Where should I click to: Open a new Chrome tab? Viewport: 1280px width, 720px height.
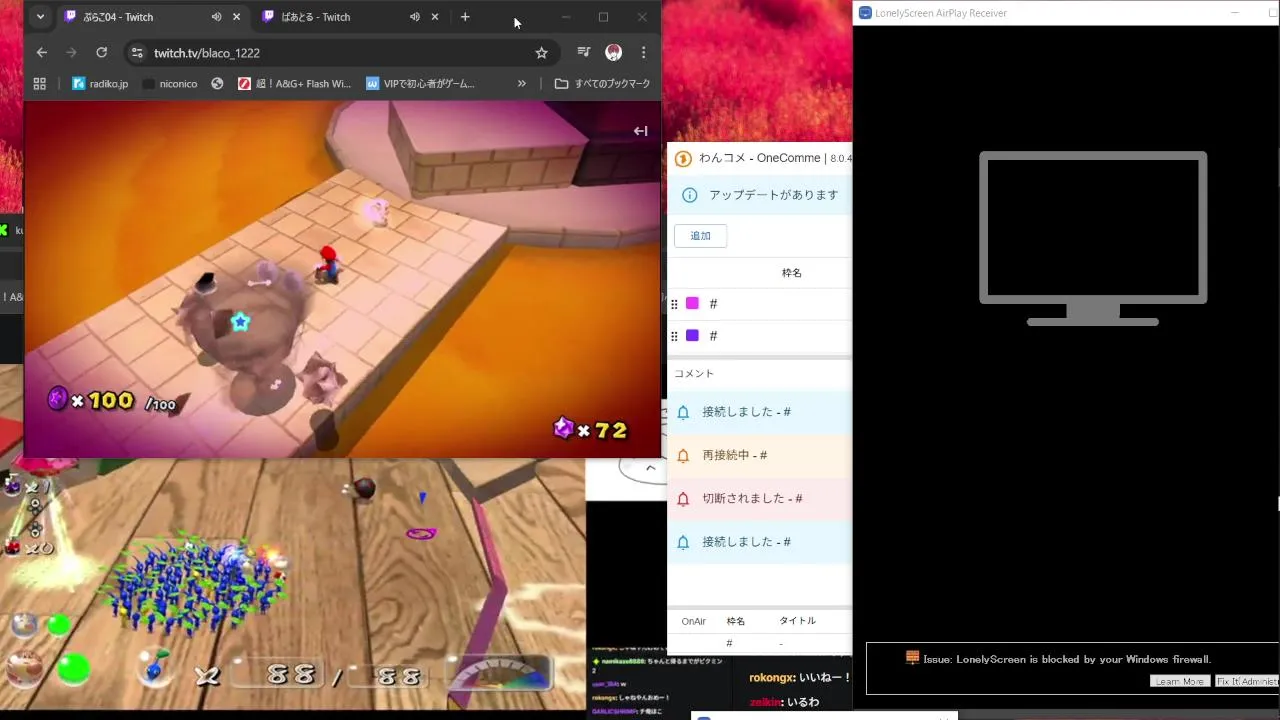pos(465,17)
